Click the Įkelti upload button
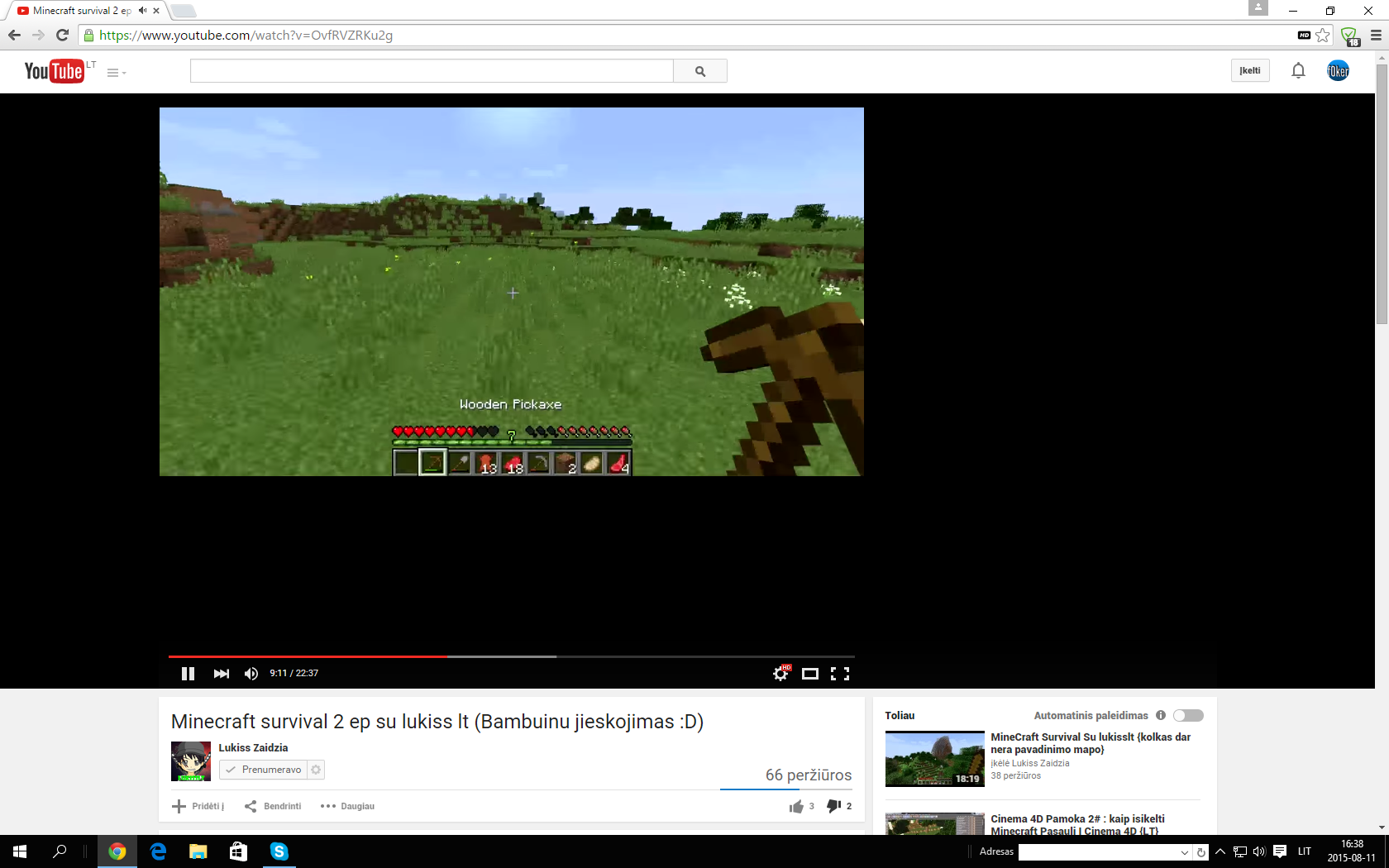The height and width of the screenshot is (868, 1389). (x=1250, y=70)
